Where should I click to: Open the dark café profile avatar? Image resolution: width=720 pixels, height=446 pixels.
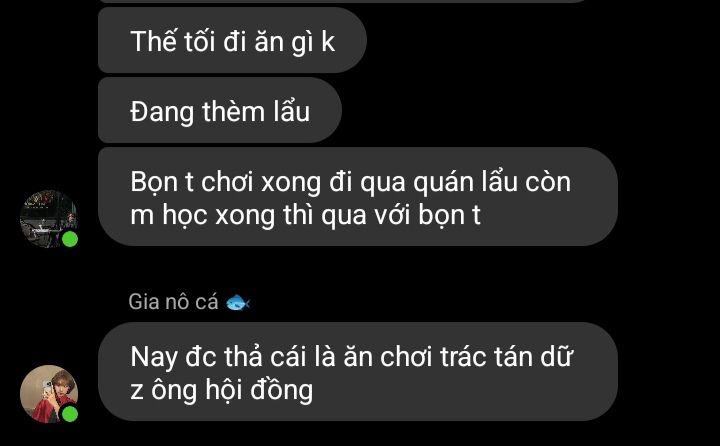tap(49, 219)
